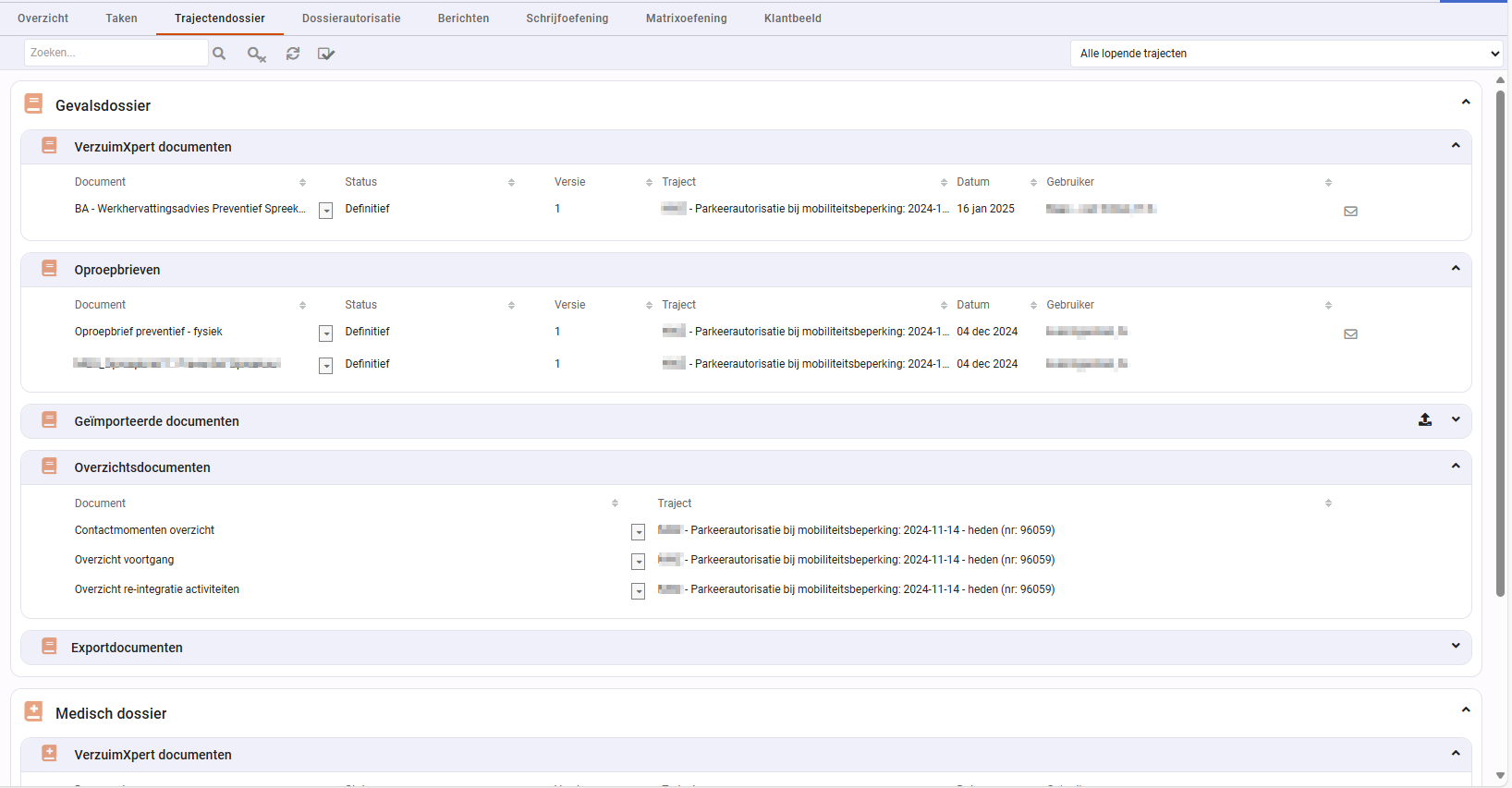This screenshot has width=1512, height=788.
Task: Switch to the Taken tab
Action: pos(121,18)
